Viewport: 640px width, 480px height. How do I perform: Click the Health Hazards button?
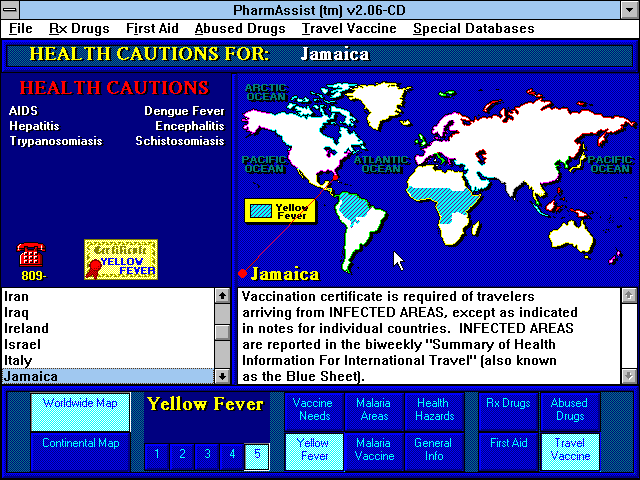434,412
